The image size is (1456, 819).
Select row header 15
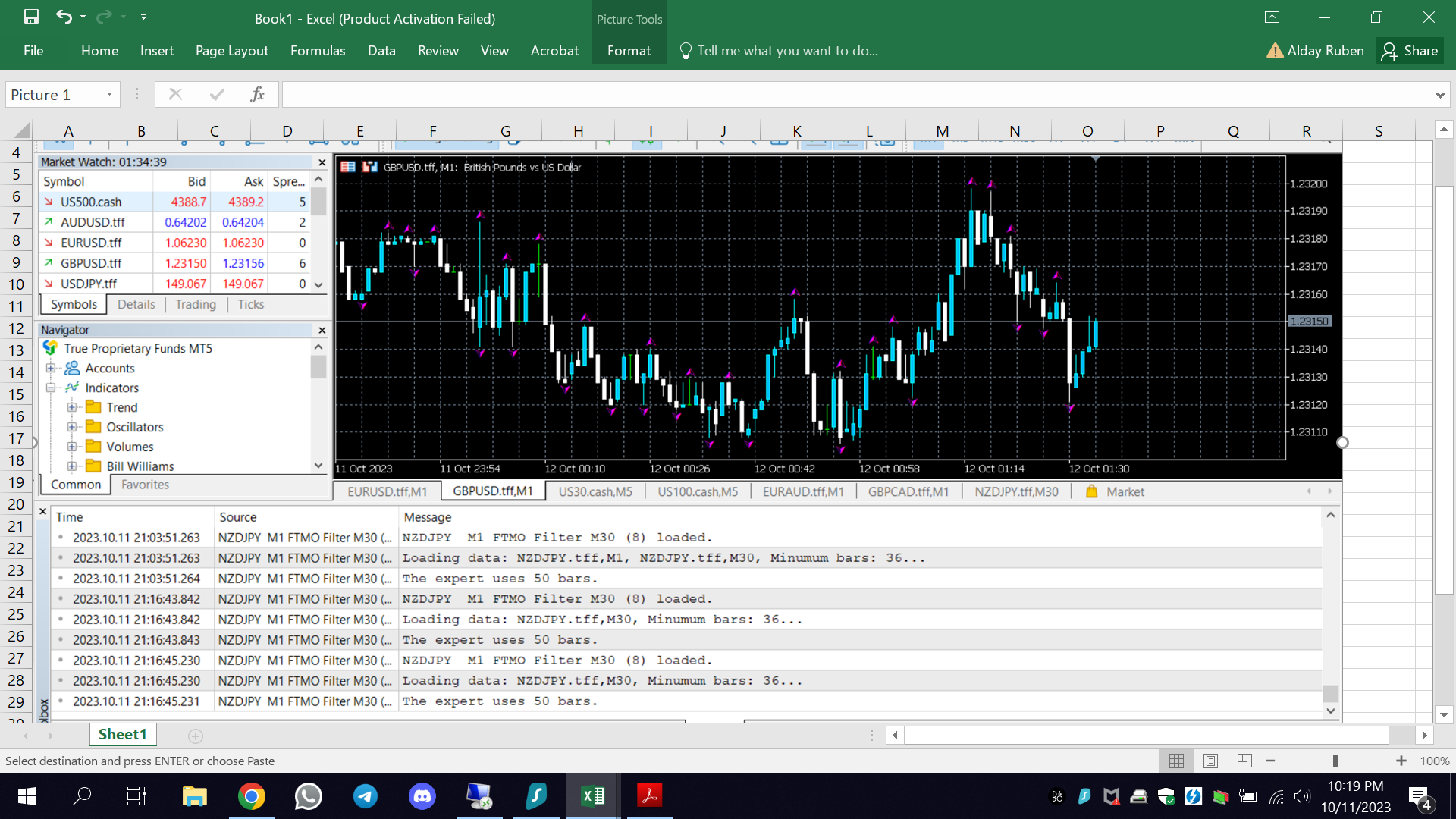click(x=16, y=394)
